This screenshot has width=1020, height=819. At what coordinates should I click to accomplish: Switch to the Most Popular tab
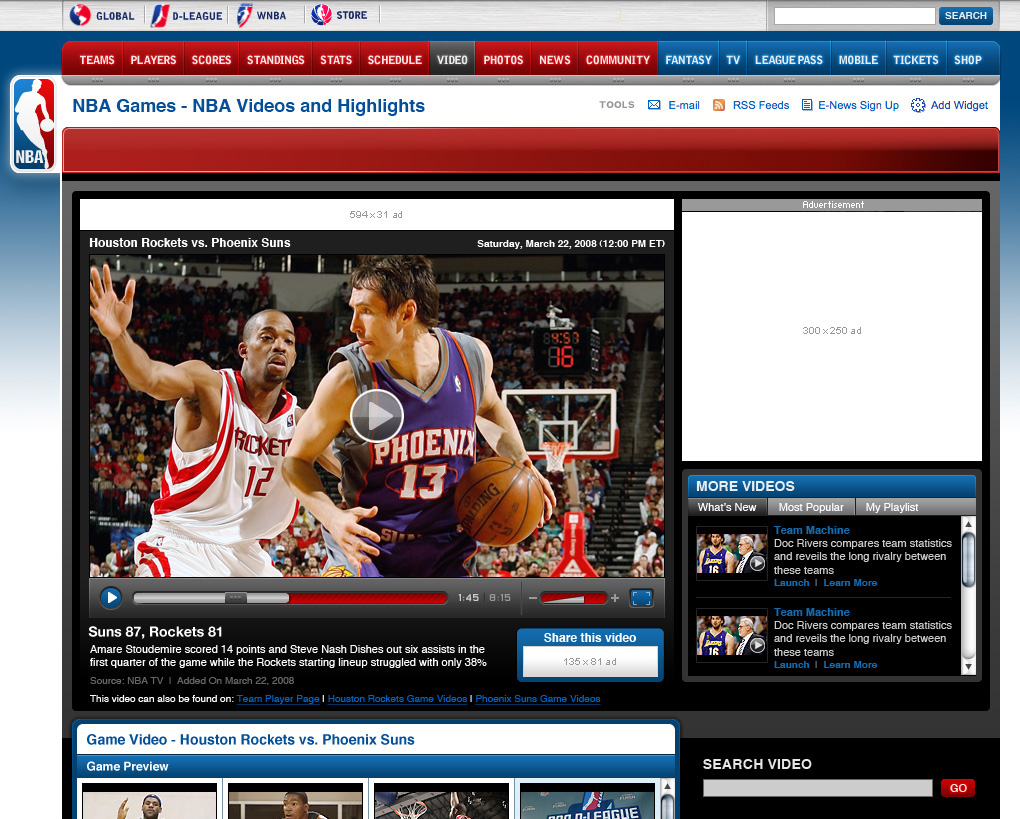810,507
